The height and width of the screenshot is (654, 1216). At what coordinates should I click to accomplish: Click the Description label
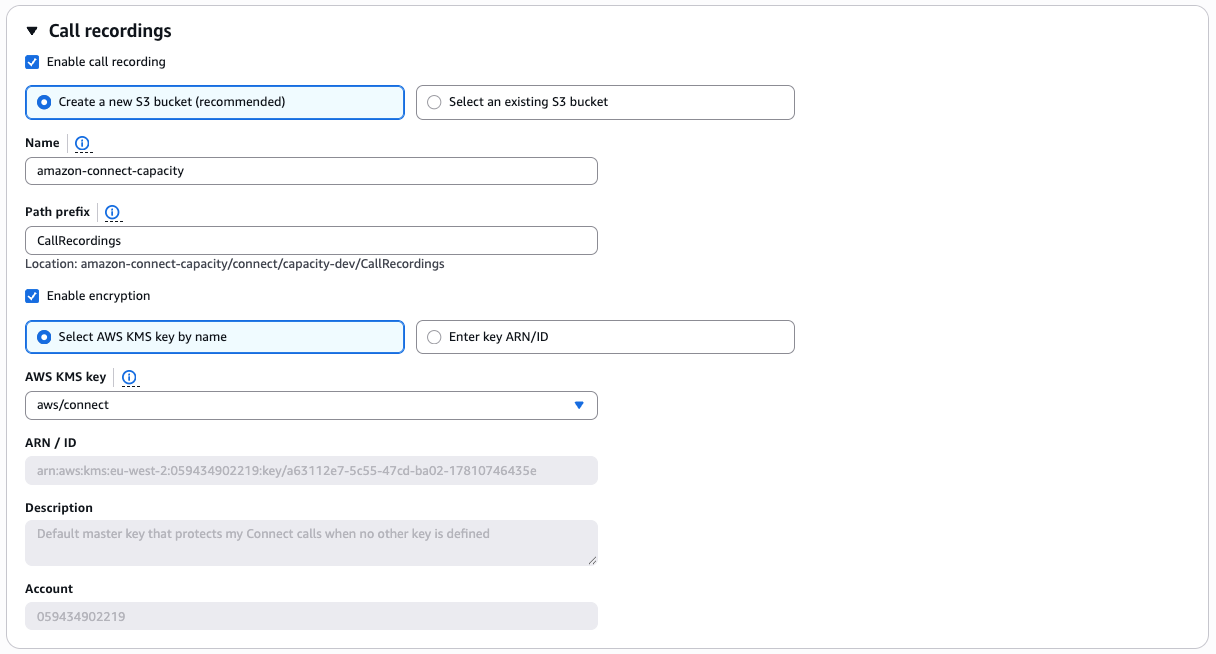click(59, 508)
